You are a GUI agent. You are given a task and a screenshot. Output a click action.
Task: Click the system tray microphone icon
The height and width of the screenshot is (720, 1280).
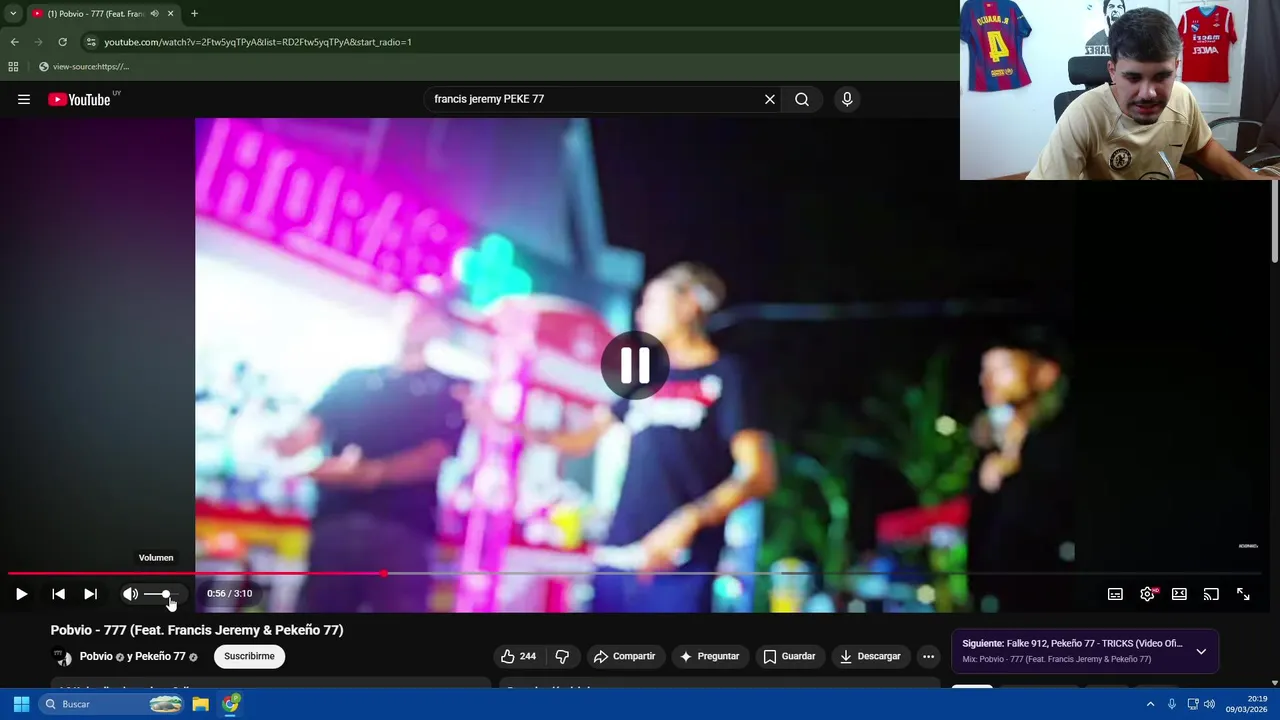point(1172,704)
